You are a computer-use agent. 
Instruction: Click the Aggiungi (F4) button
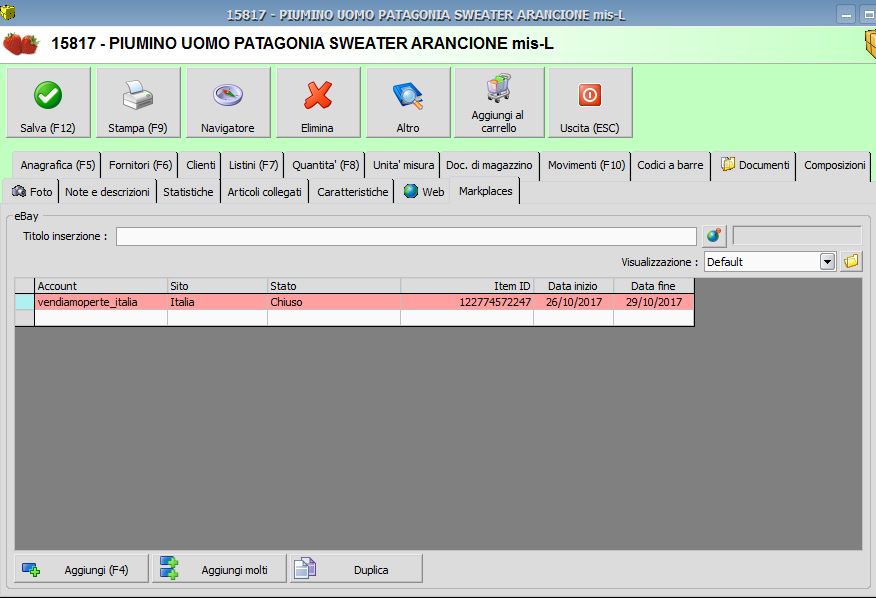(82, 569)
